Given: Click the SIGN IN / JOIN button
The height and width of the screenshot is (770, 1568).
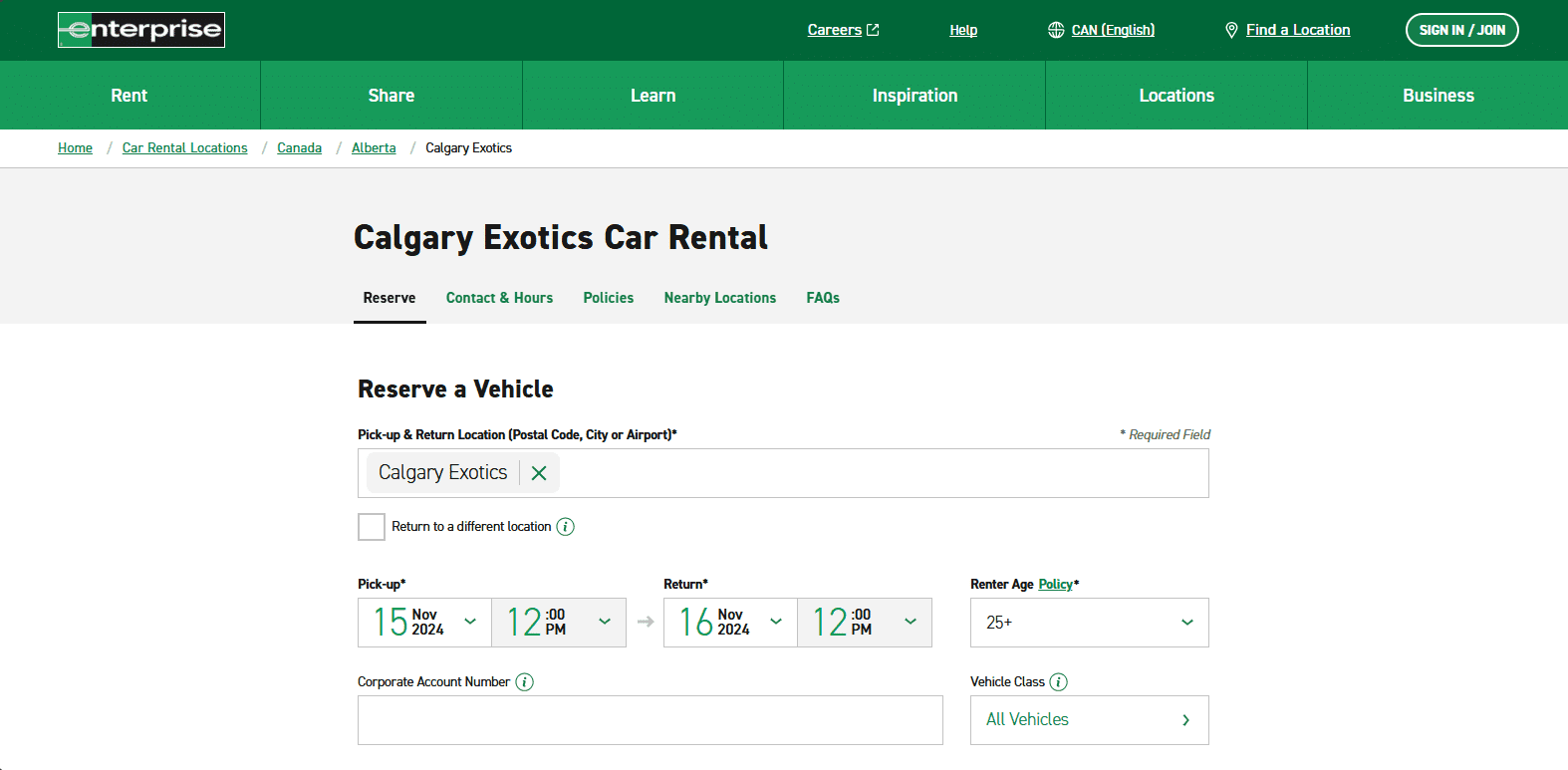Looking at the screenshot, I should pos(1461,30).
